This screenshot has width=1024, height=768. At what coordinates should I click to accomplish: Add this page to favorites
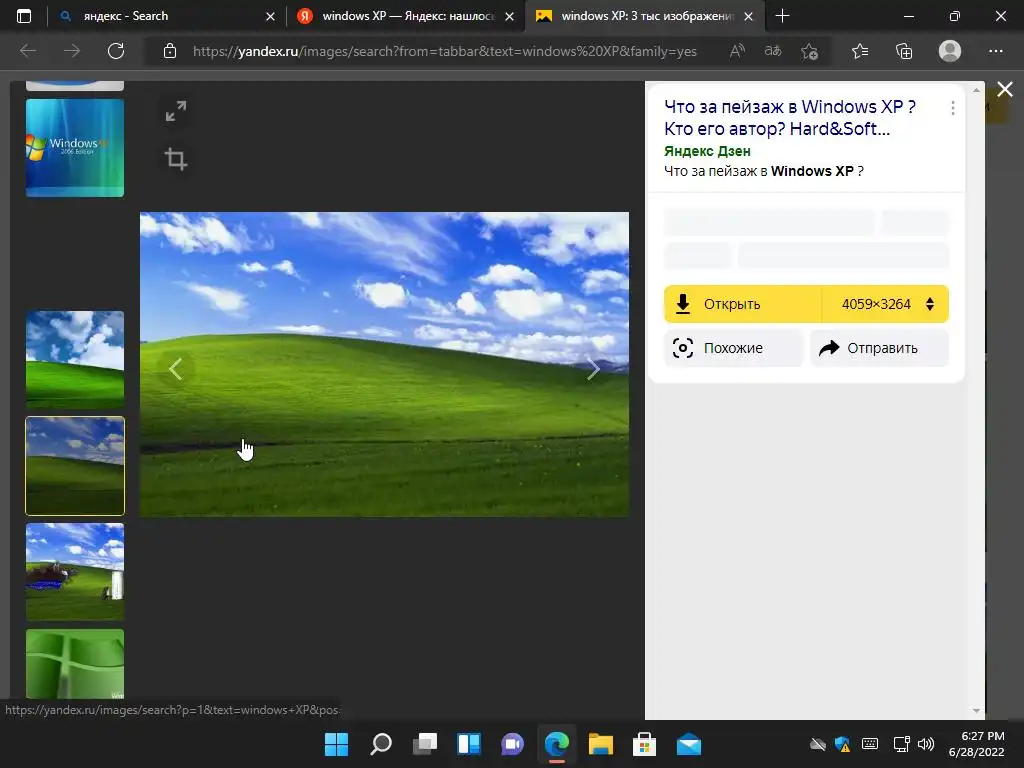(x=810, y=51)
